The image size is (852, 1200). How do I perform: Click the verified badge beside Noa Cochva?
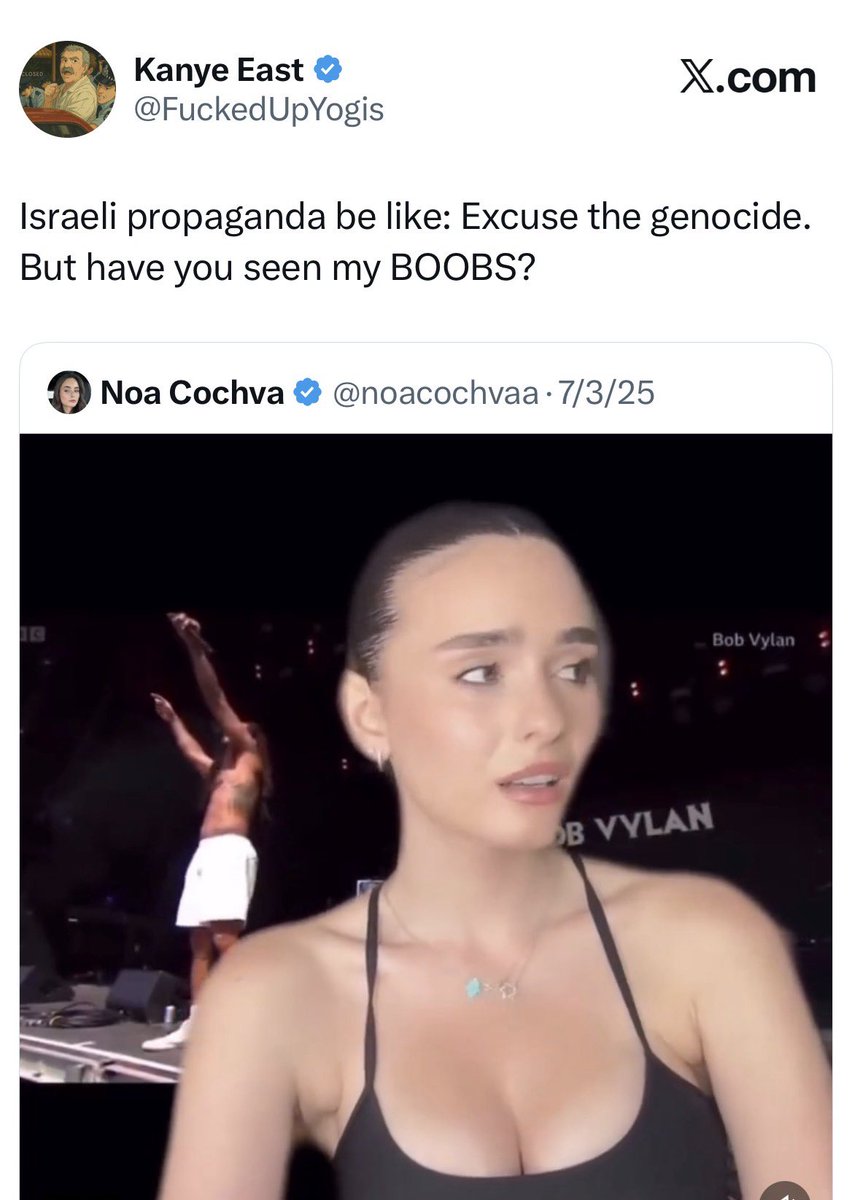(x=307, y=393)
